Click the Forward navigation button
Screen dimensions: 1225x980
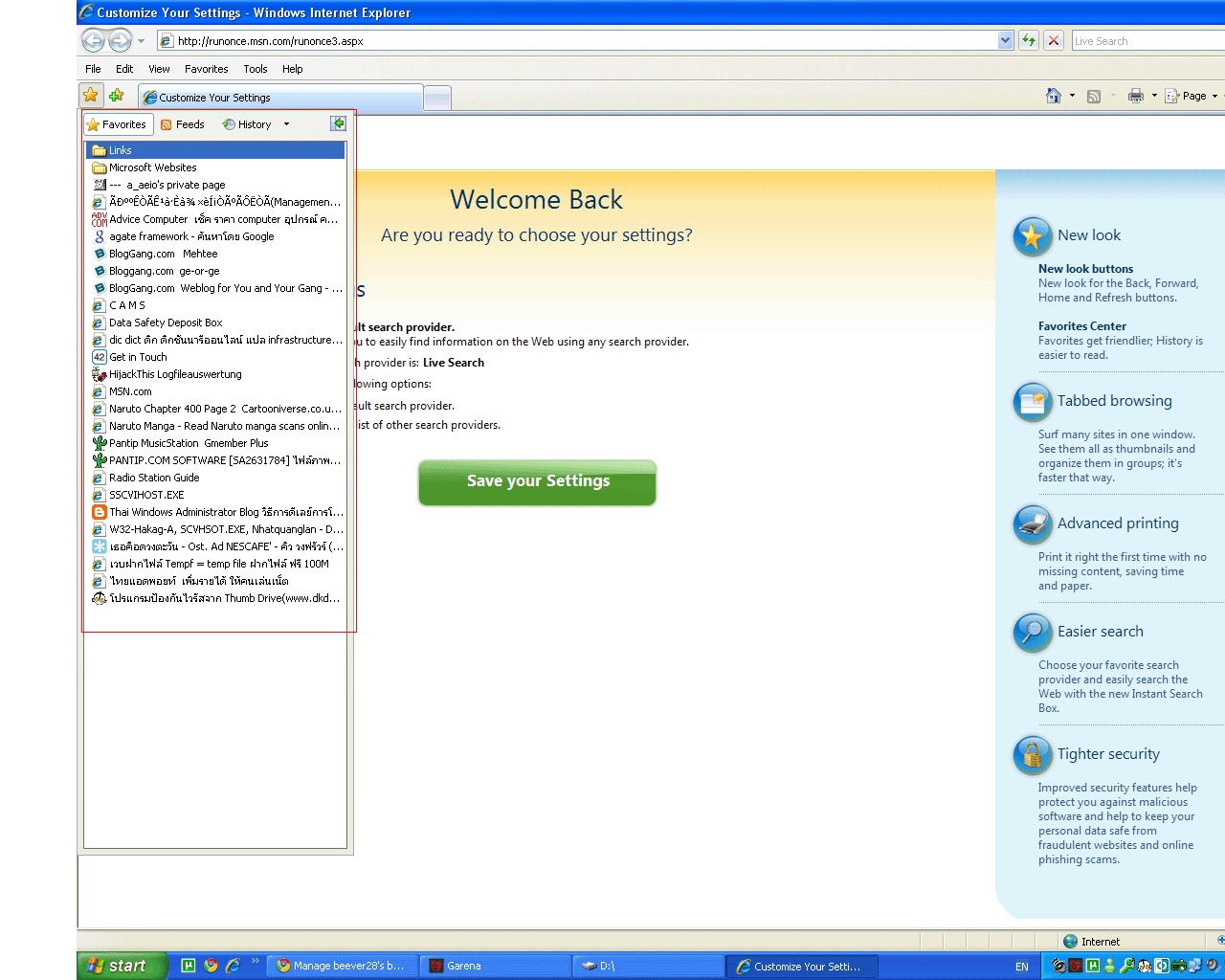pyautogui.click(x=120, y=40)
